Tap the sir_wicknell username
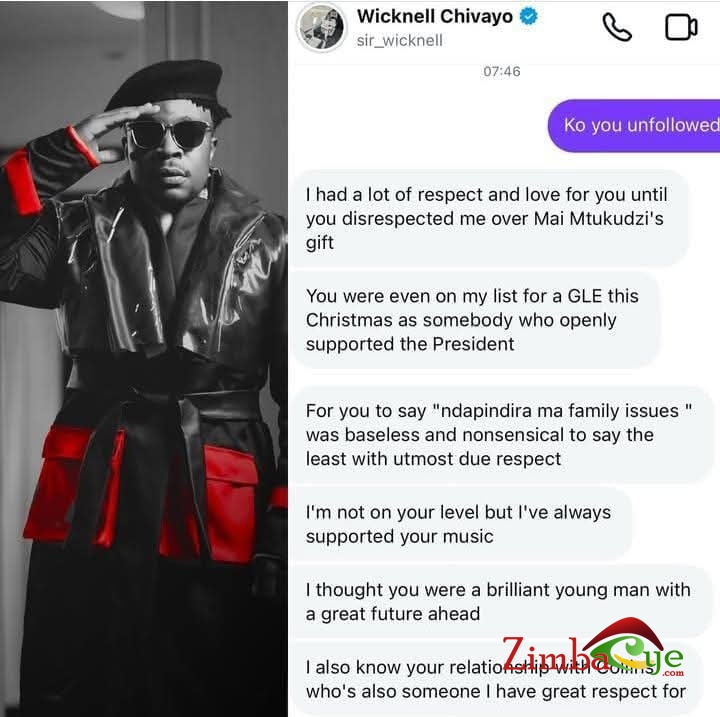This screenshot has width=720, height=717. (x=399, y=40)
